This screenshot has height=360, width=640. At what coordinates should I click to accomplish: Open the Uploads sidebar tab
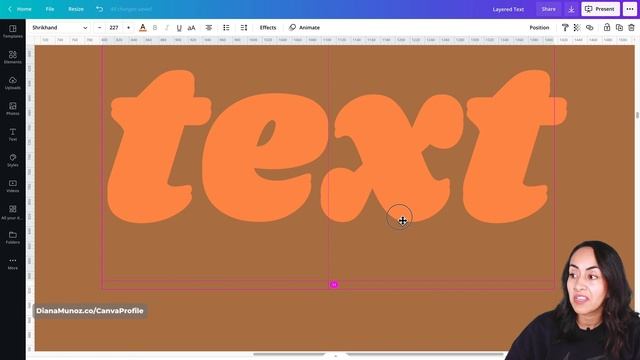pyautogui.click(x=13, y=83)
